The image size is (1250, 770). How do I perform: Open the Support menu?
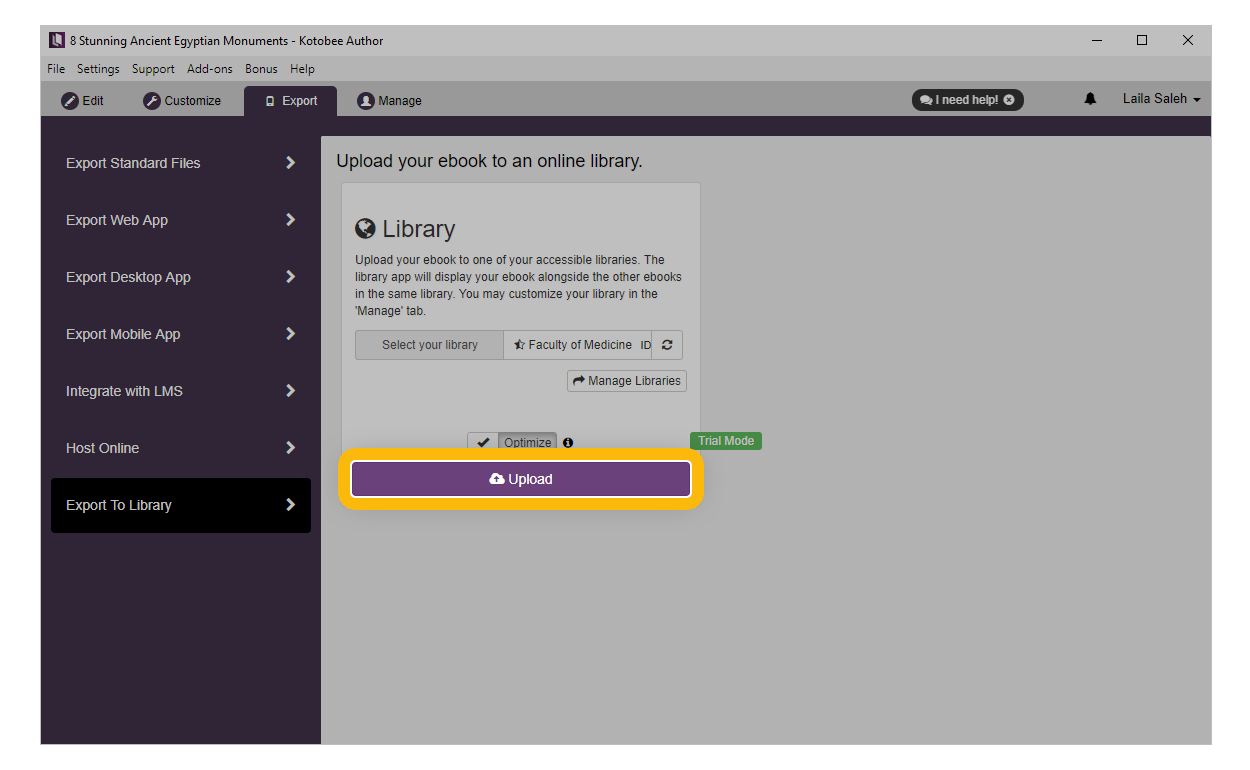coord(153,69)
